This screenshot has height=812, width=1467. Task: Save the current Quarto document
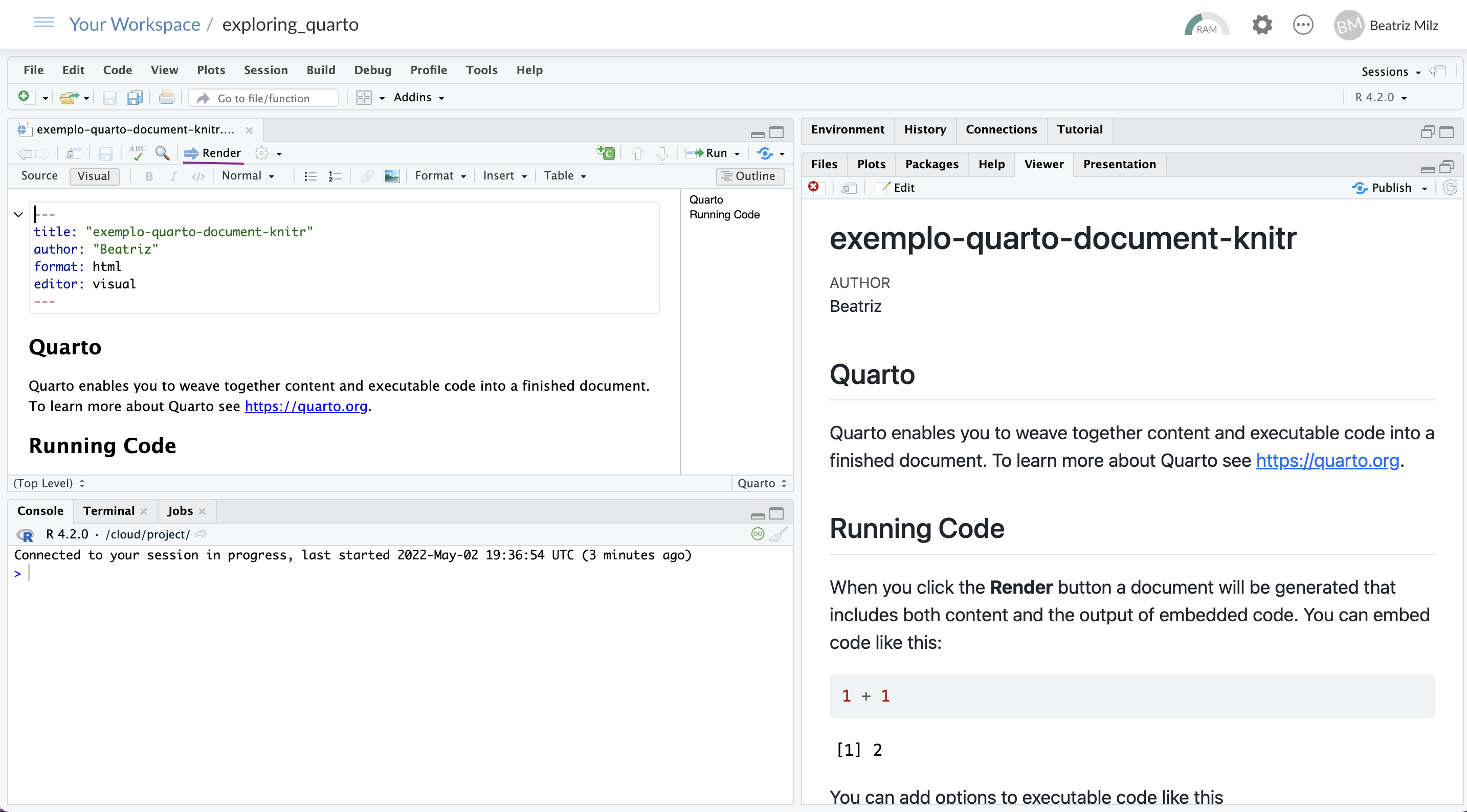point(106,152)
